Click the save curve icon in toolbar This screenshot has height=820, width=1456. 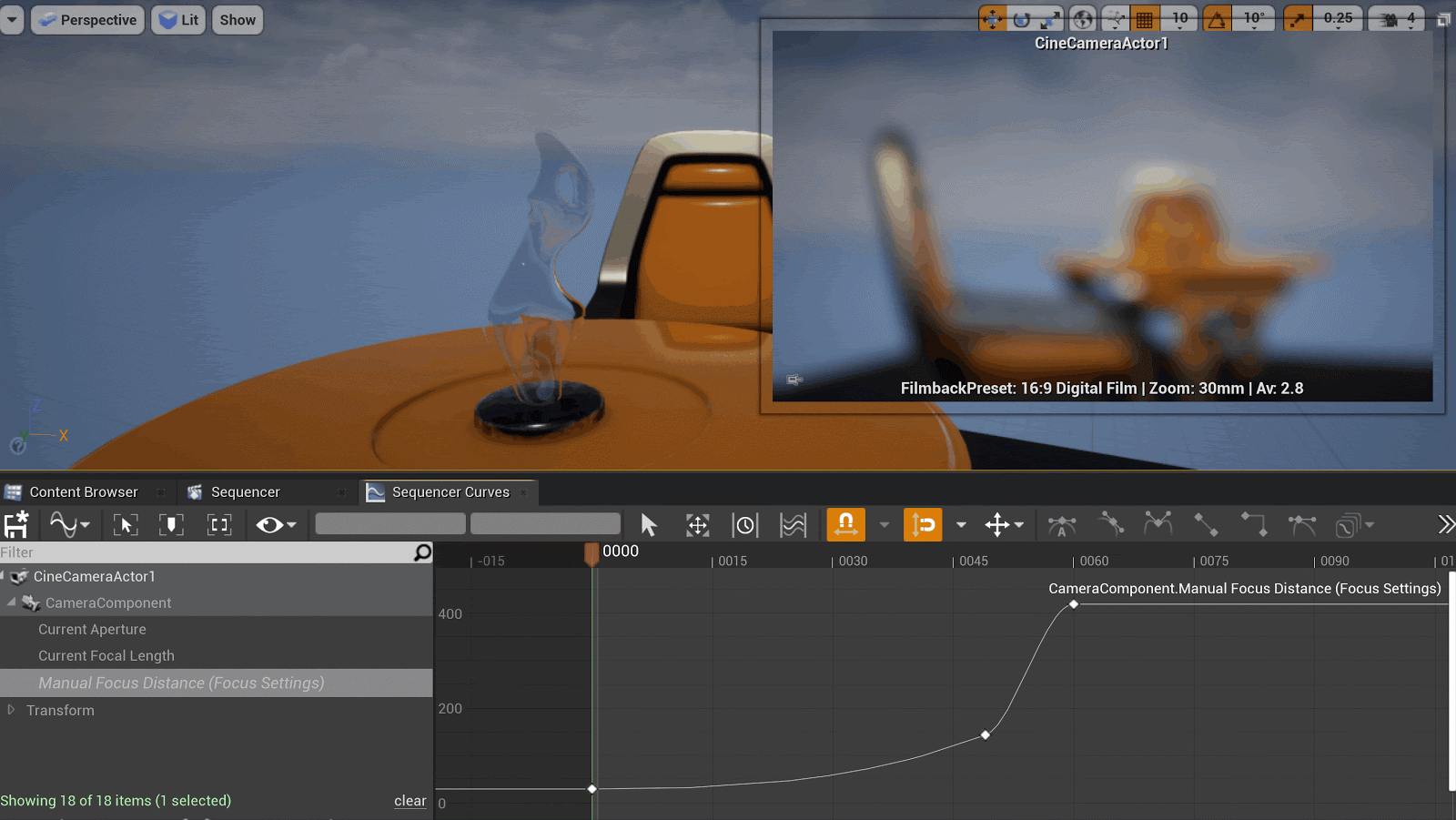[x=16, y=524]
